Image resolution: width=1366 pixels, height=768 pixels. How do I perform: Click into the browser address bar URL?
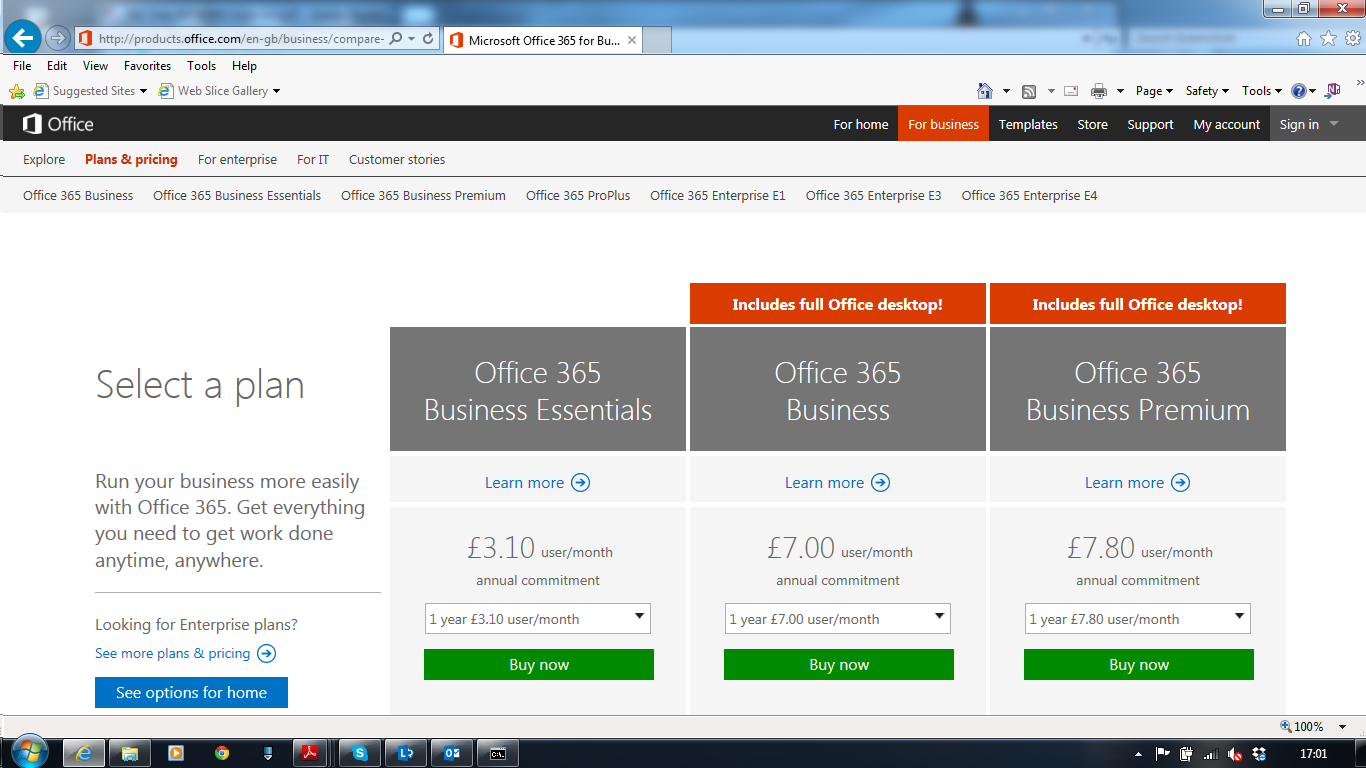[x=241, y=39]
